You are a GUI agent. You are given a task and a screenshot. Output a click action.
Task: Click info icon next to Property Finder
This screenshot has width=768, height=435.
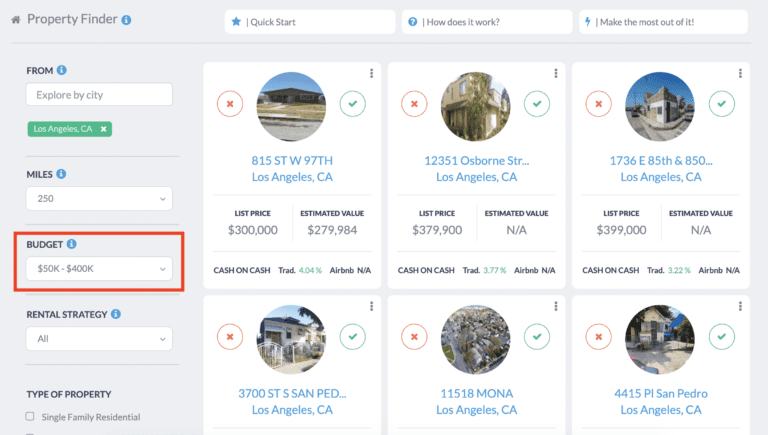click(x=126, y=20)
